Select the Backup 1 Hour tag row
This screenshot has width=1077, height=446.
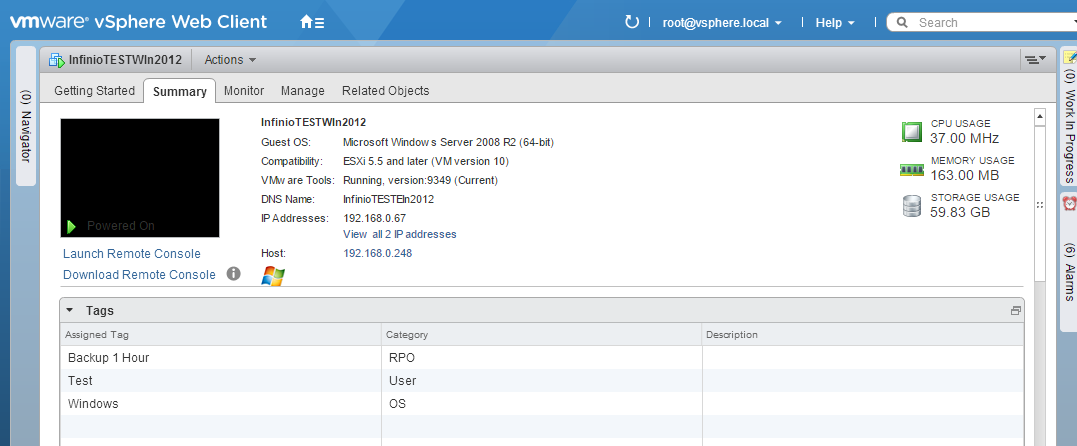542,357
